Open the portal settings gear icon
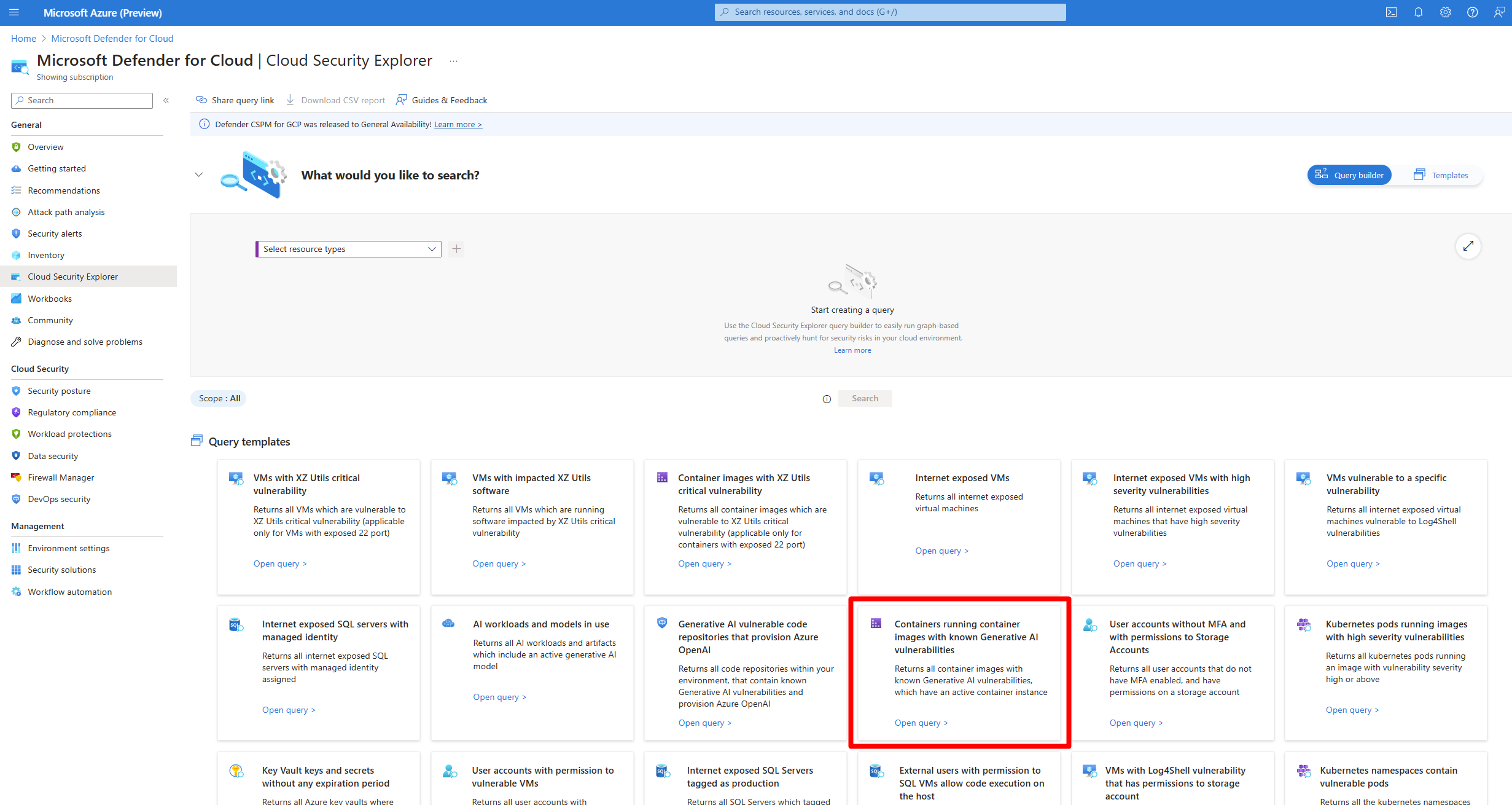 coord(1445,12)
